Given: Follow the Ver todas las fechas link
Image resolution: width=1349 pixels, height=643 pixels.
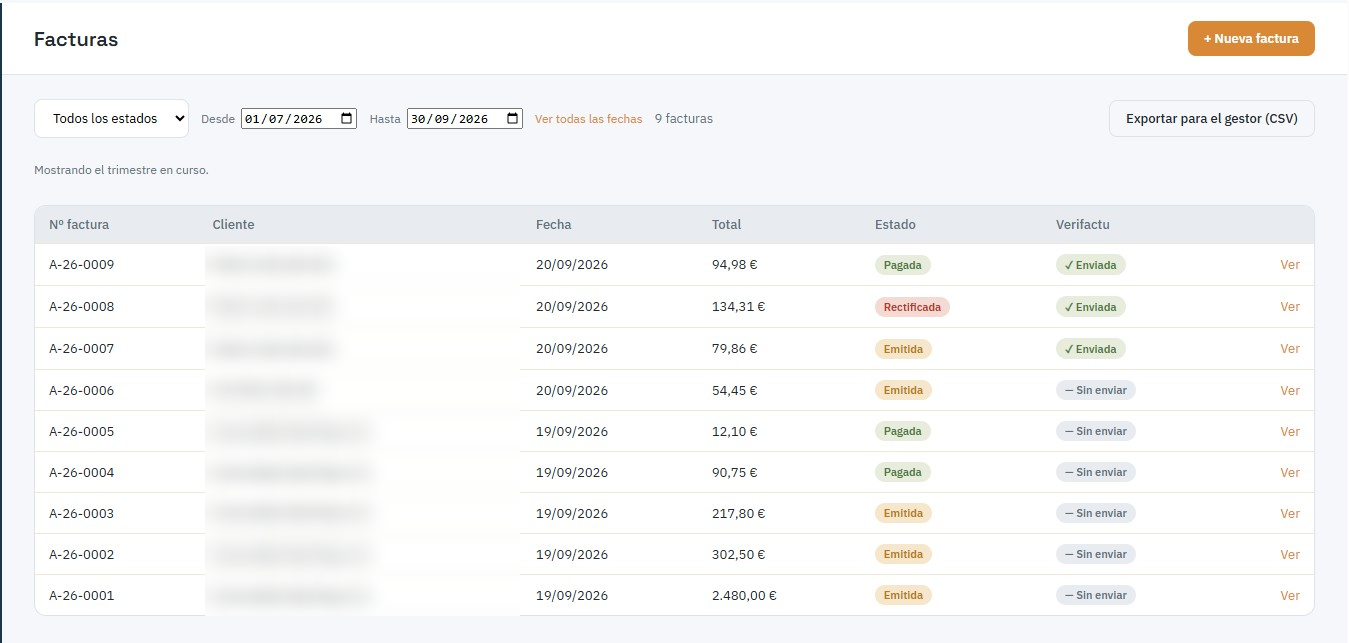Looking at the screenshot, I should pos(588,119).
